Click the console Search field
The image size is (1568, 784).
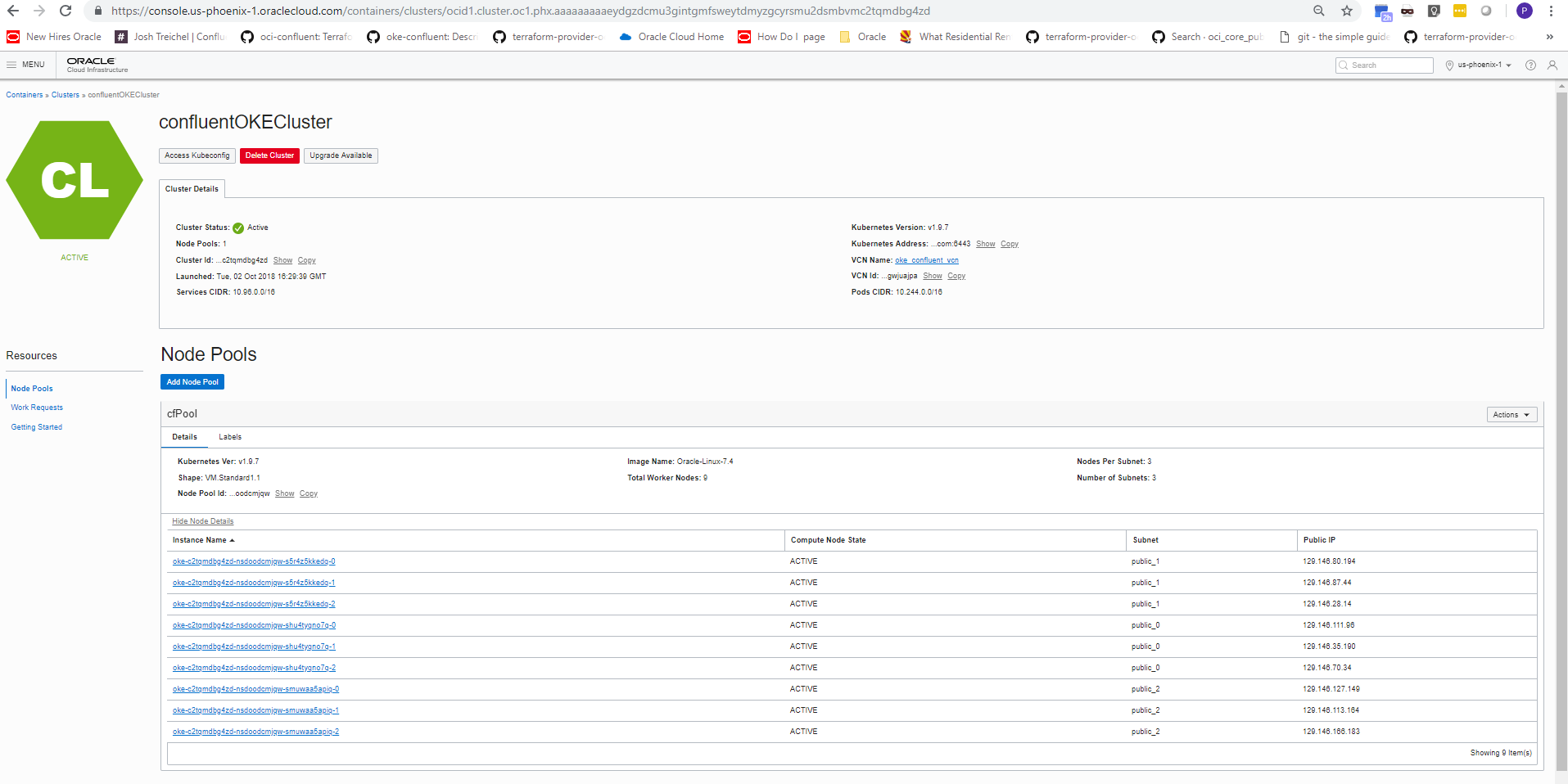click(1384, 65)
